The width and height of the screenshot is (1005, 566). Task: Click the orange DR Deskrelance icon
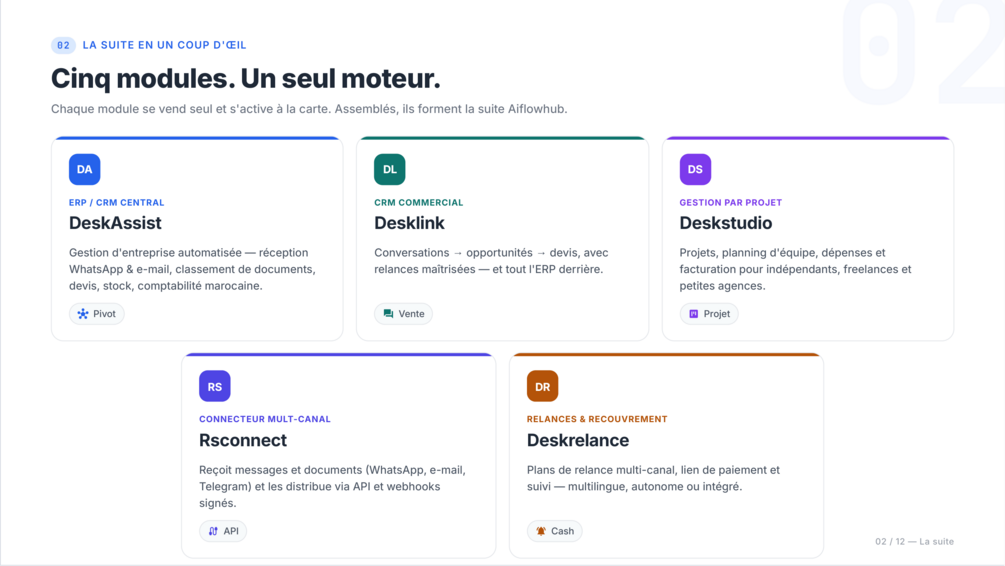tap(542, 386)
